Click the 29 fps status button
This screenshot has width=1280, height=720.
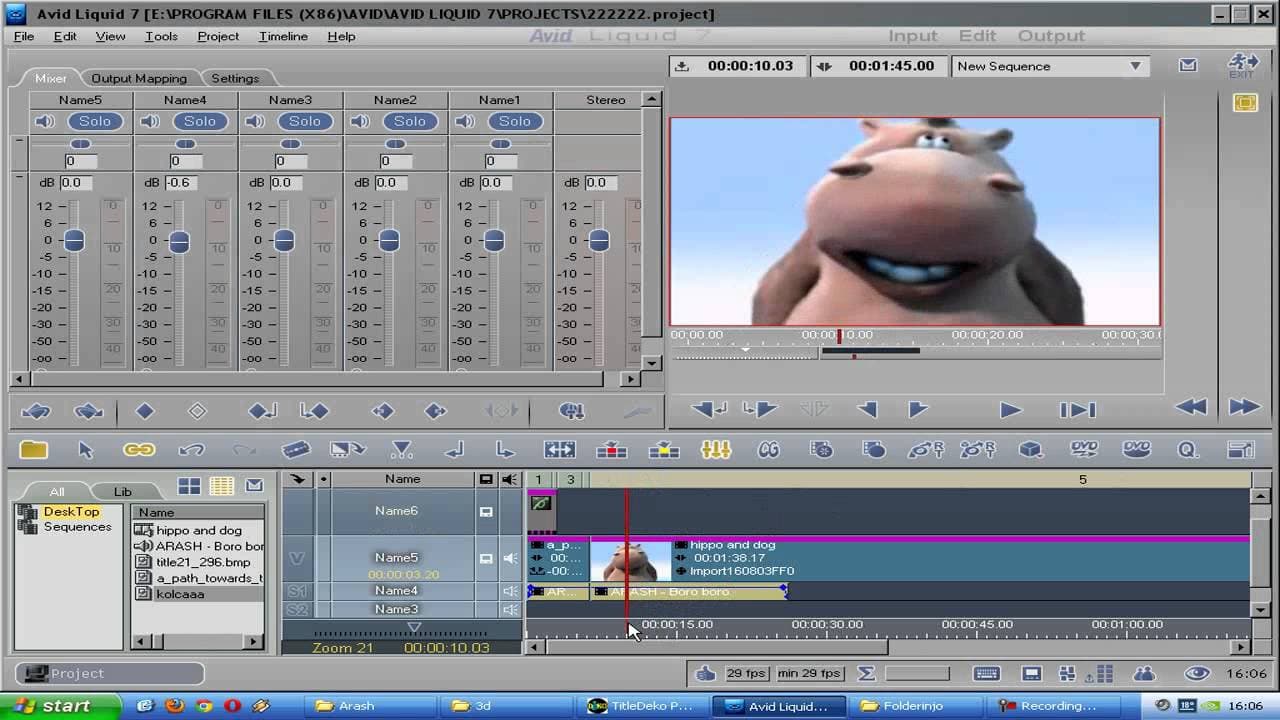(x=747, y=673)
